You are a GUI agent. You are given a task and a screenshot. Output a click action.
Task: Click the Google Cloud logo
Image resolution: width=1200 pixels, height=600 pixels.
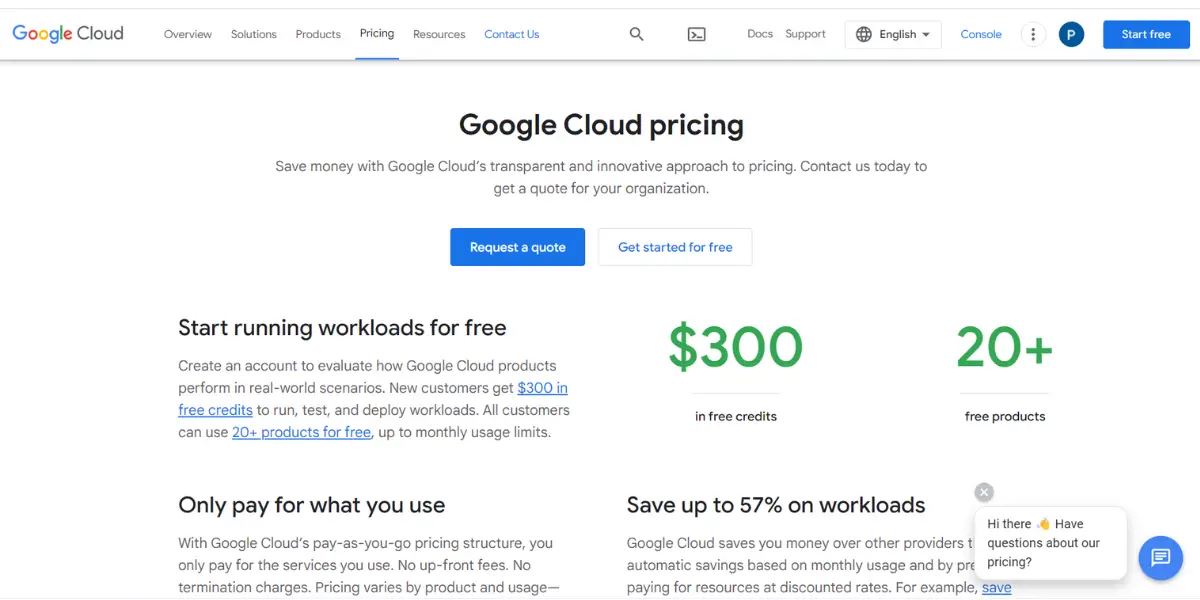[68, 34]
